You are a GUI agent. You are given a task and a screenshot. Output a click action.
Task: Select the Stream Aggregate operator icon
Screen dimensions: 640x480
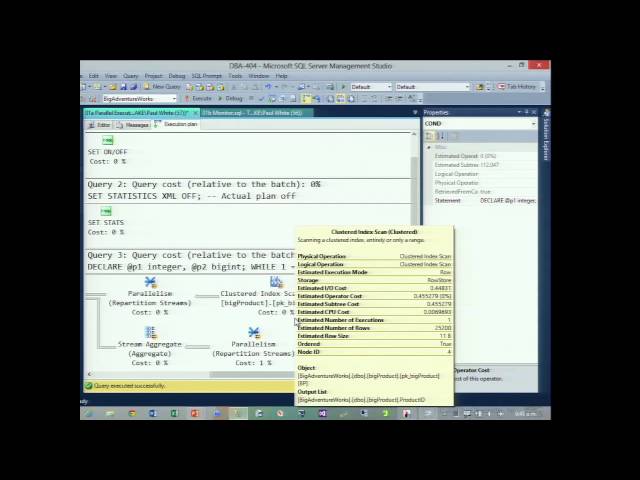150,332
